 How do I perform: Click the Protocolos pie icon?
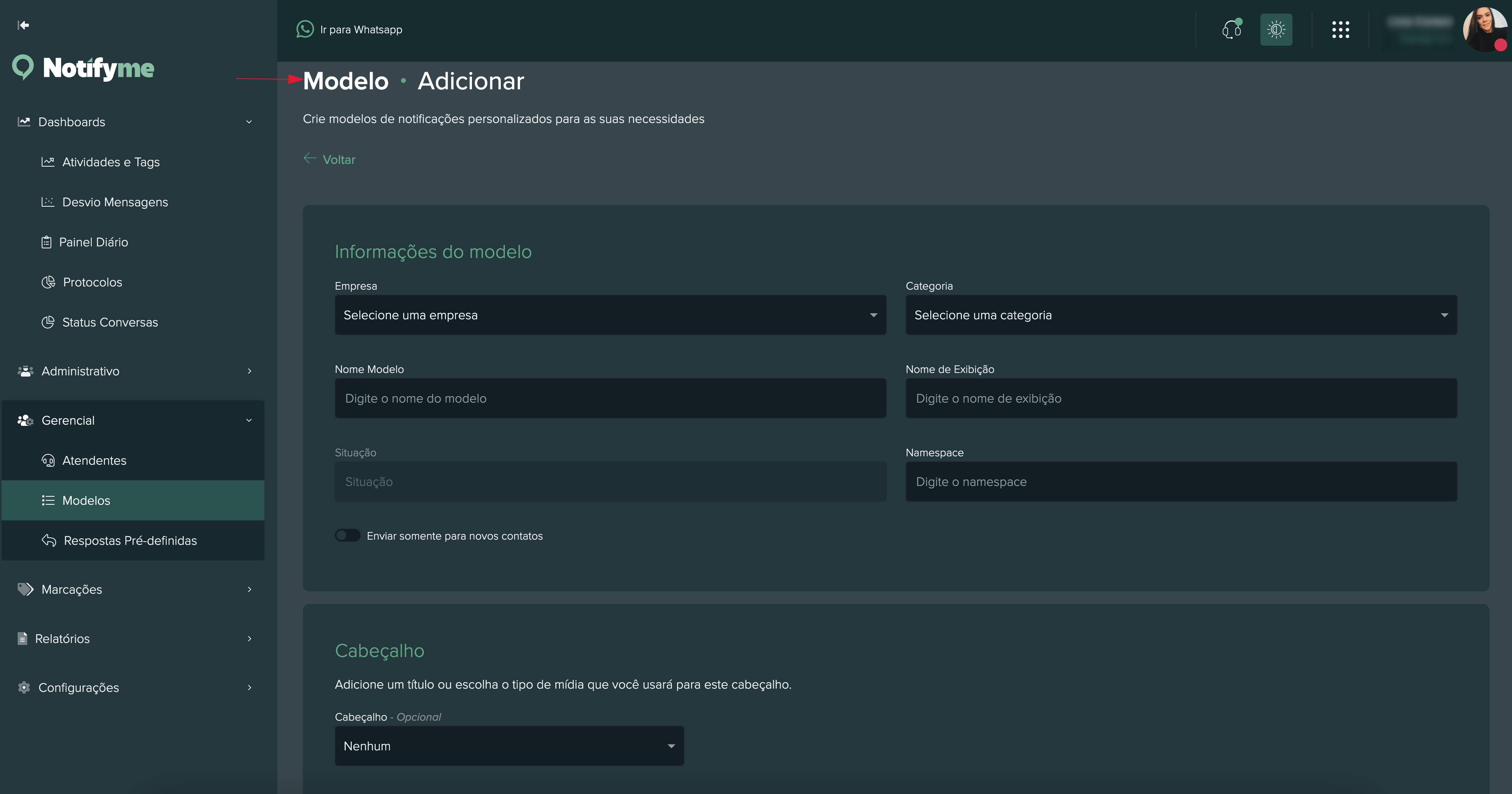(49, 282)
